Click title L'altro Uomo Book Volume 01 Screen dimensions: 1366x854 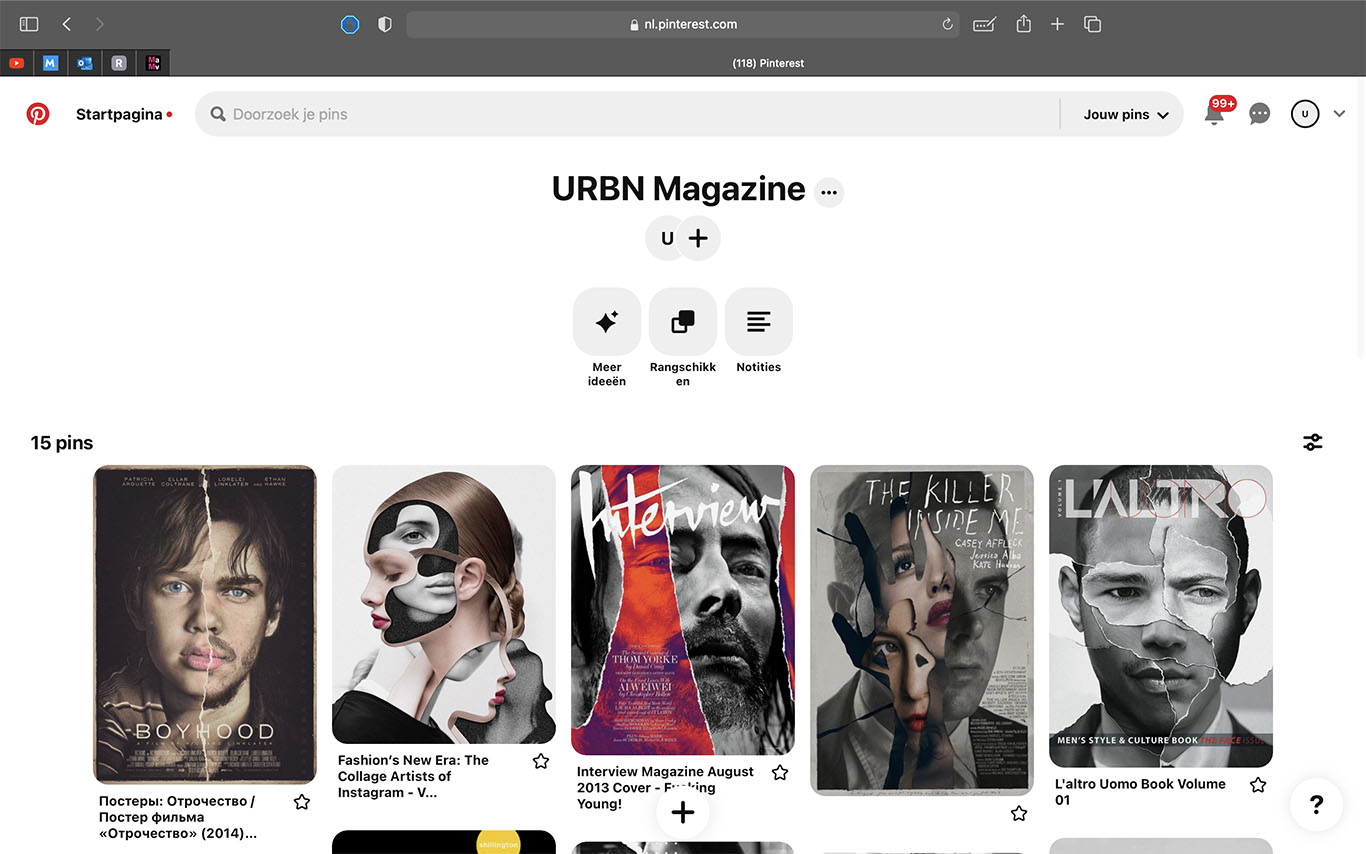pyautogui.click(x=1140, y=792)
